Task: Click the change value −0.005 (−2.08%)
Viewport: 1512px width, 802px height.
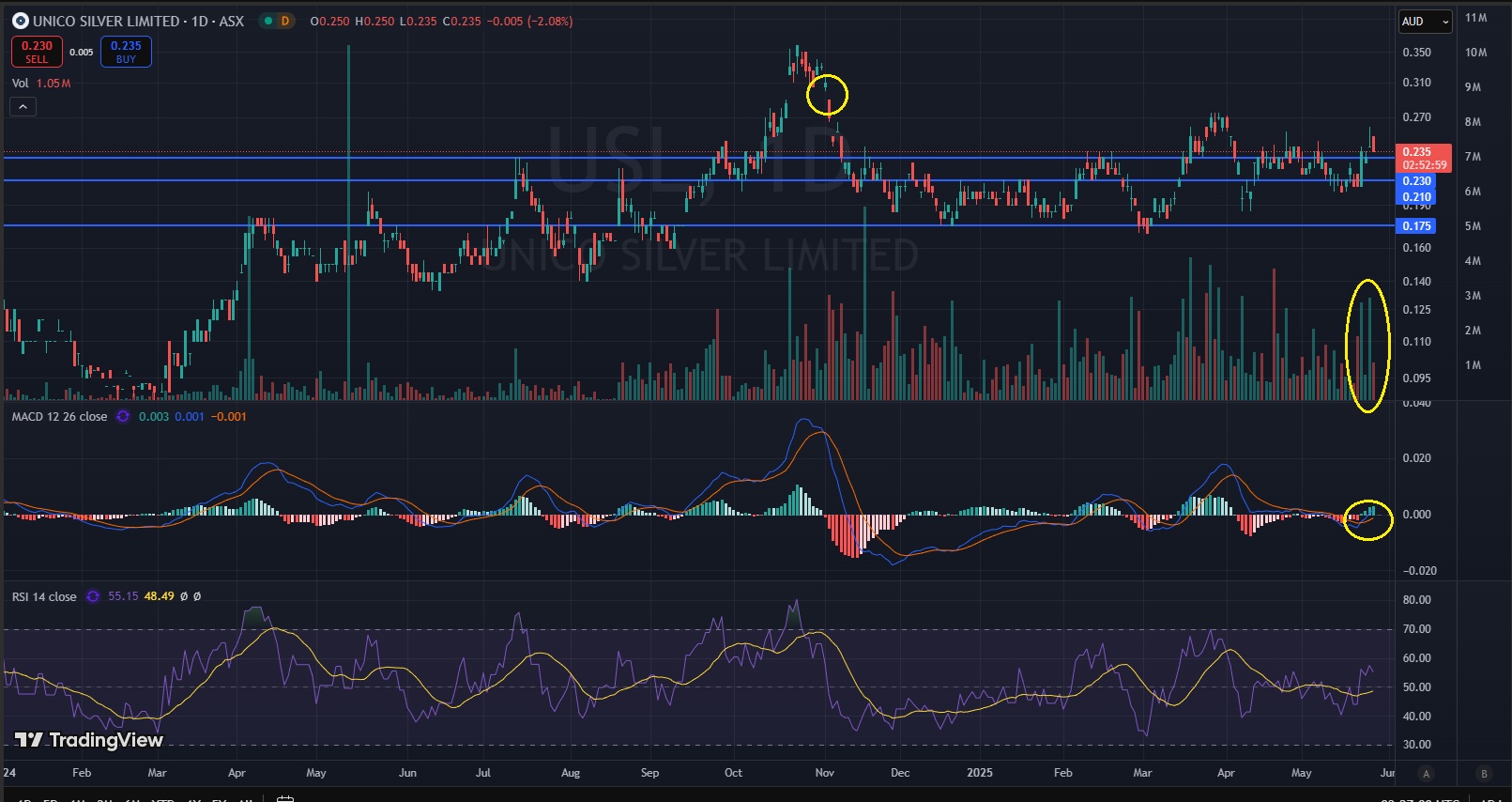Action: (x=530, y=22)
